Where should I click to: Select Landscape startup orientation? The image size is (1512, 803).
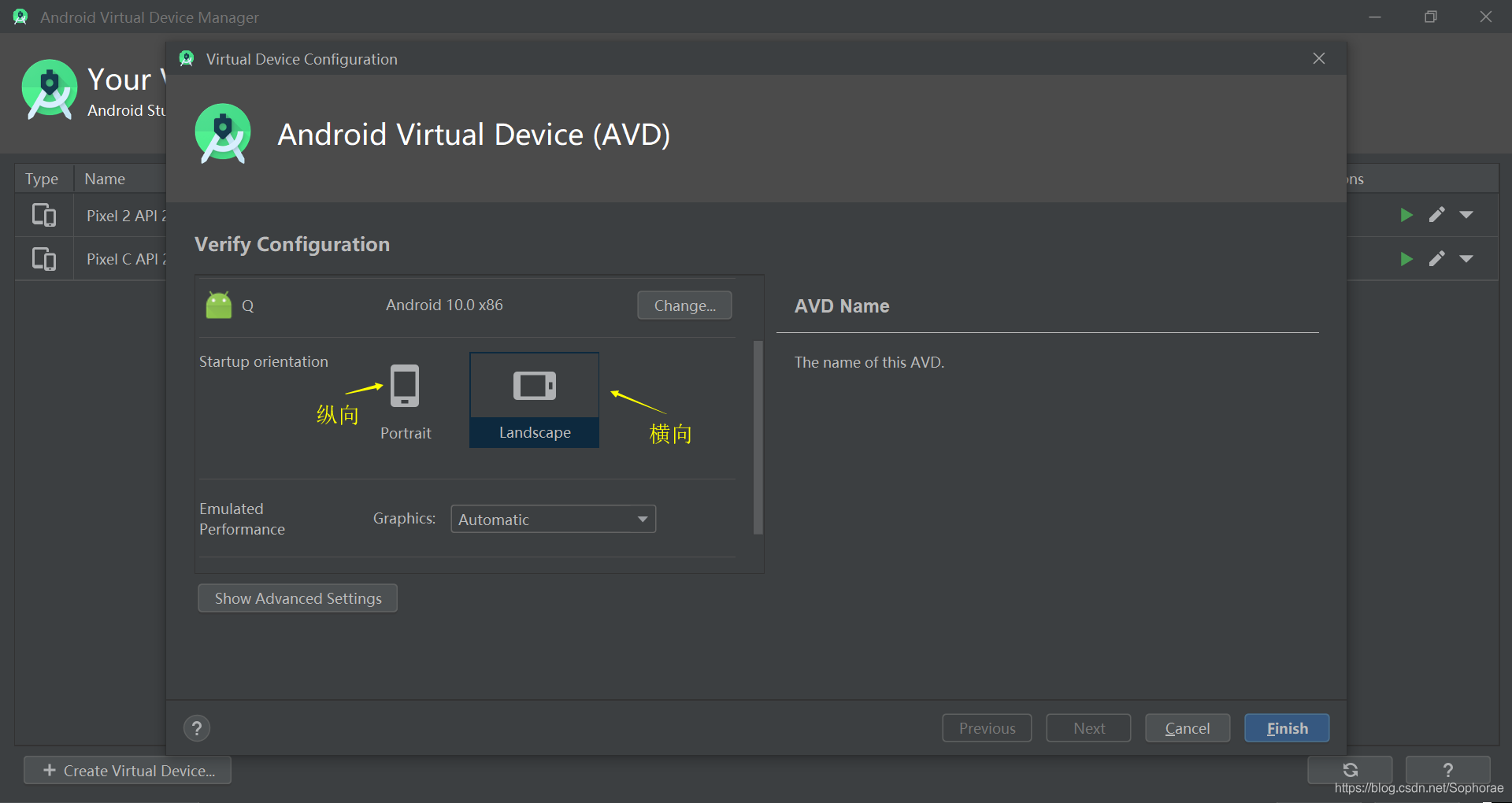(x=535, y=400)
